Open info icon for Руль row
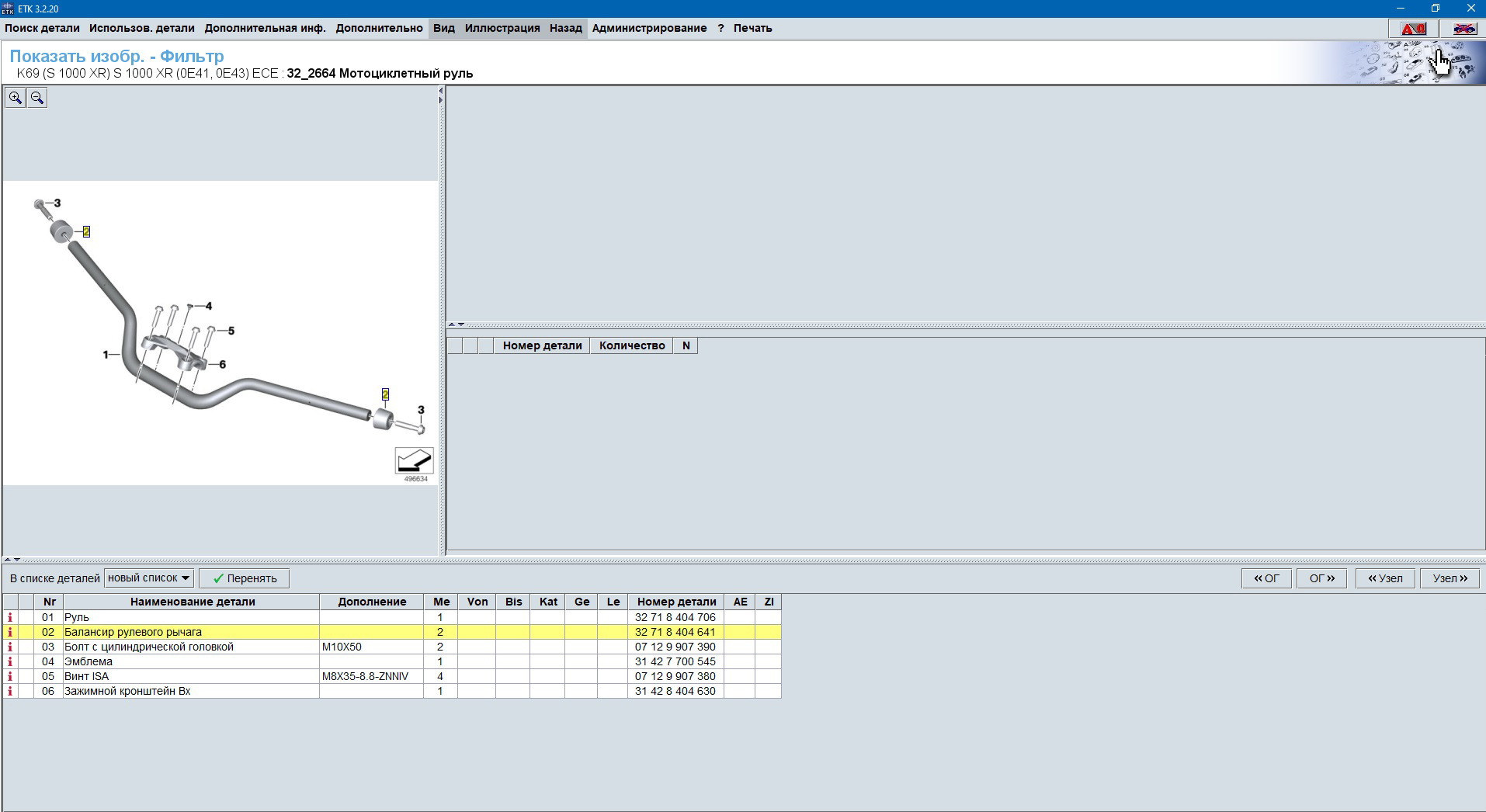The height and width of the screenshot is (812, 1486). 10,617
